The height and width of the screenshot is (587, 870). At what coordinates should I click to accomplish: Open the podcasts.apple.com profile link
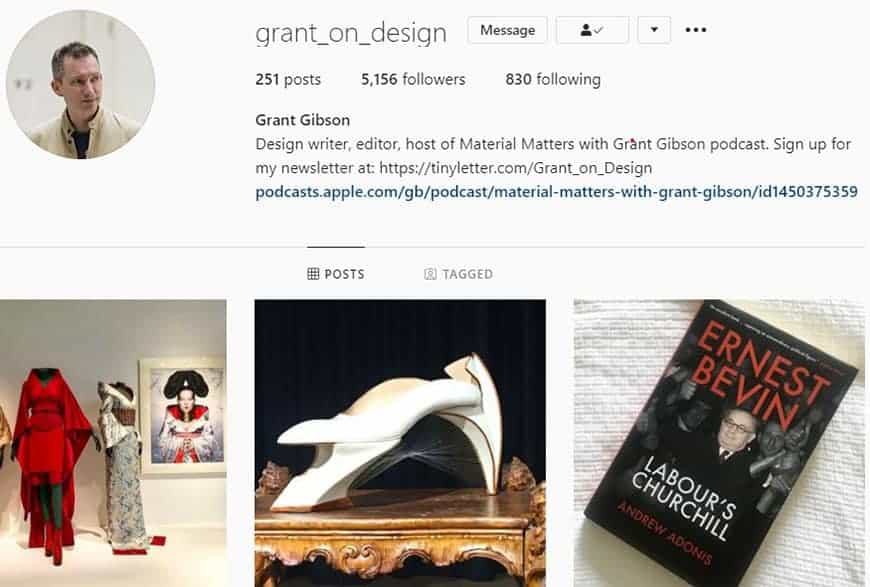[557, 192]
